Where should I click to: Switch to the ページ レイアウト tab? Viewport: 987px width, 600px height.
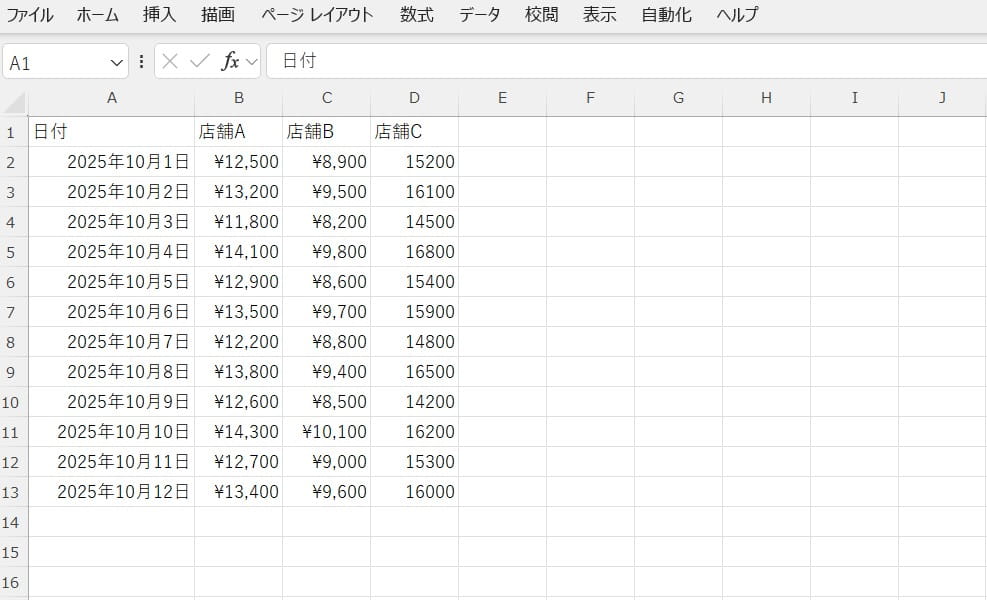pos(317,15)
